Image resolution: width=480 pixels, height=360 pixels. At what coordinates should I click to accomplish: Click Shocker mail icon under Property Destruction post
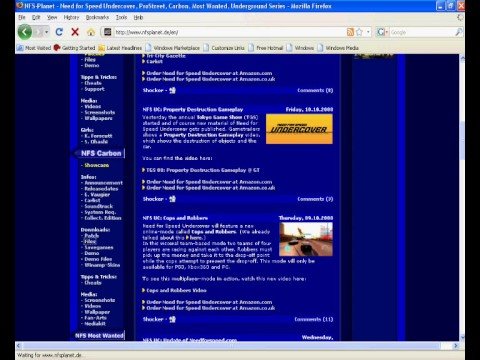172,199
